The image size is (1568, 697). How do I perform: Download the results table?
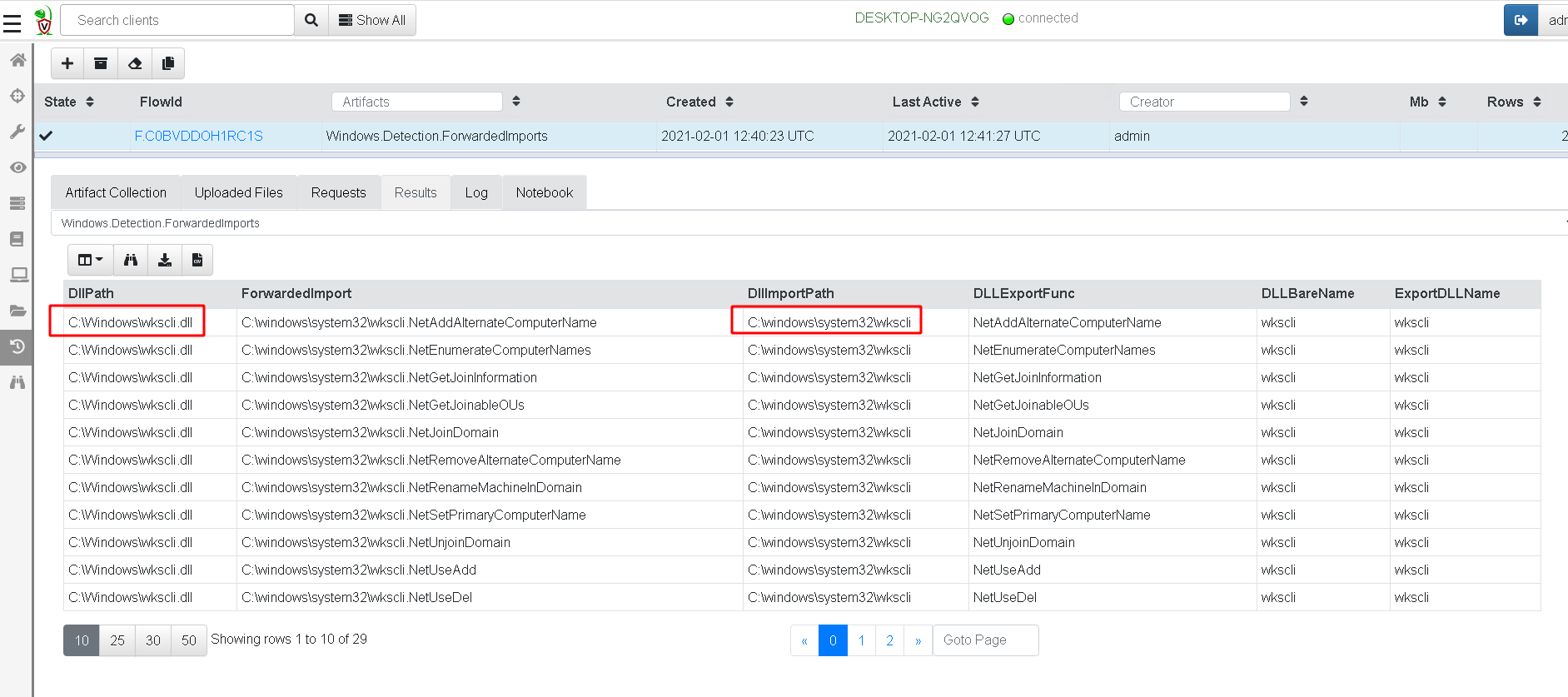click(165, 260)
